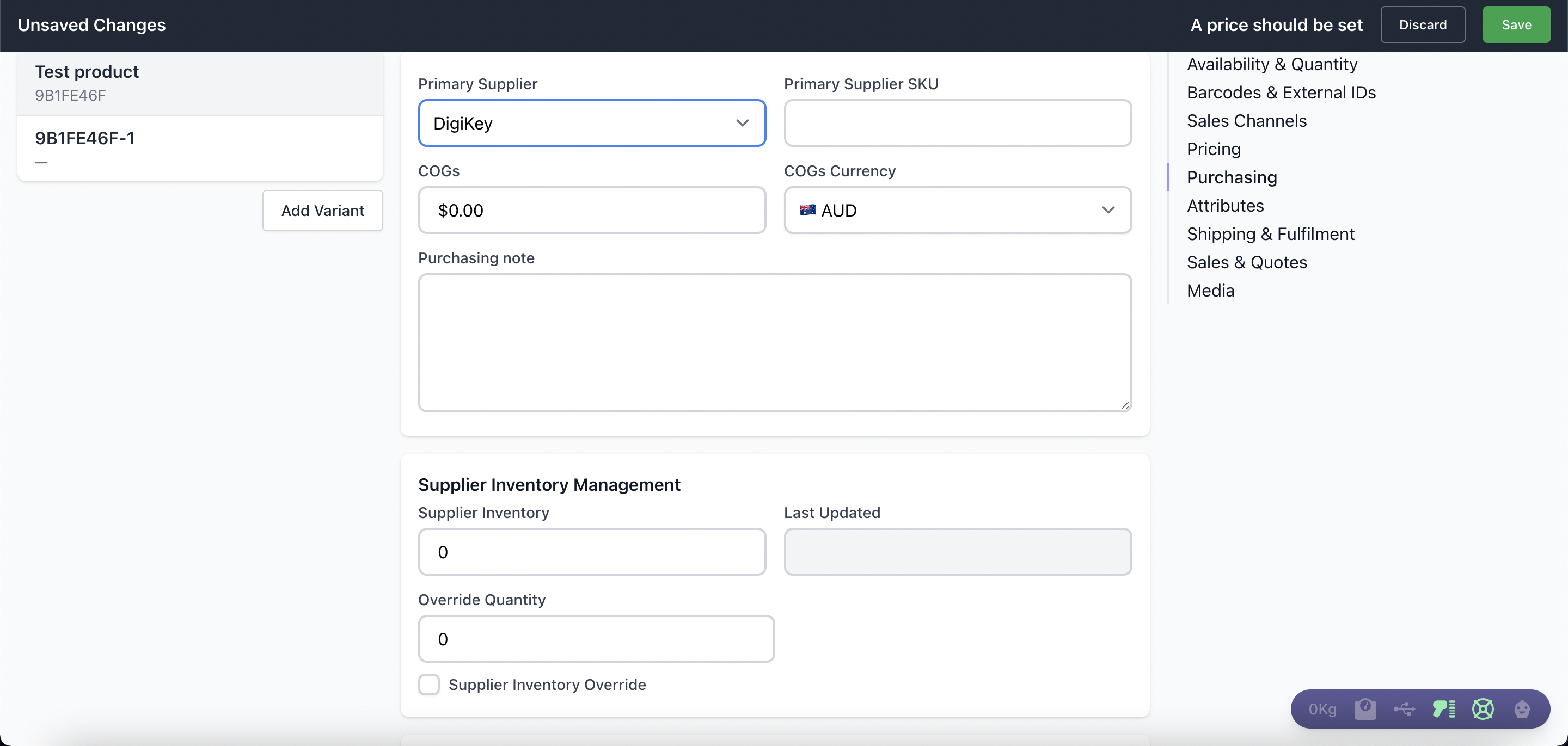The image size is (1568, 746).
Task: Click the barcode scanner icon
Action: pyautogui.click(x=1444, y=709)
